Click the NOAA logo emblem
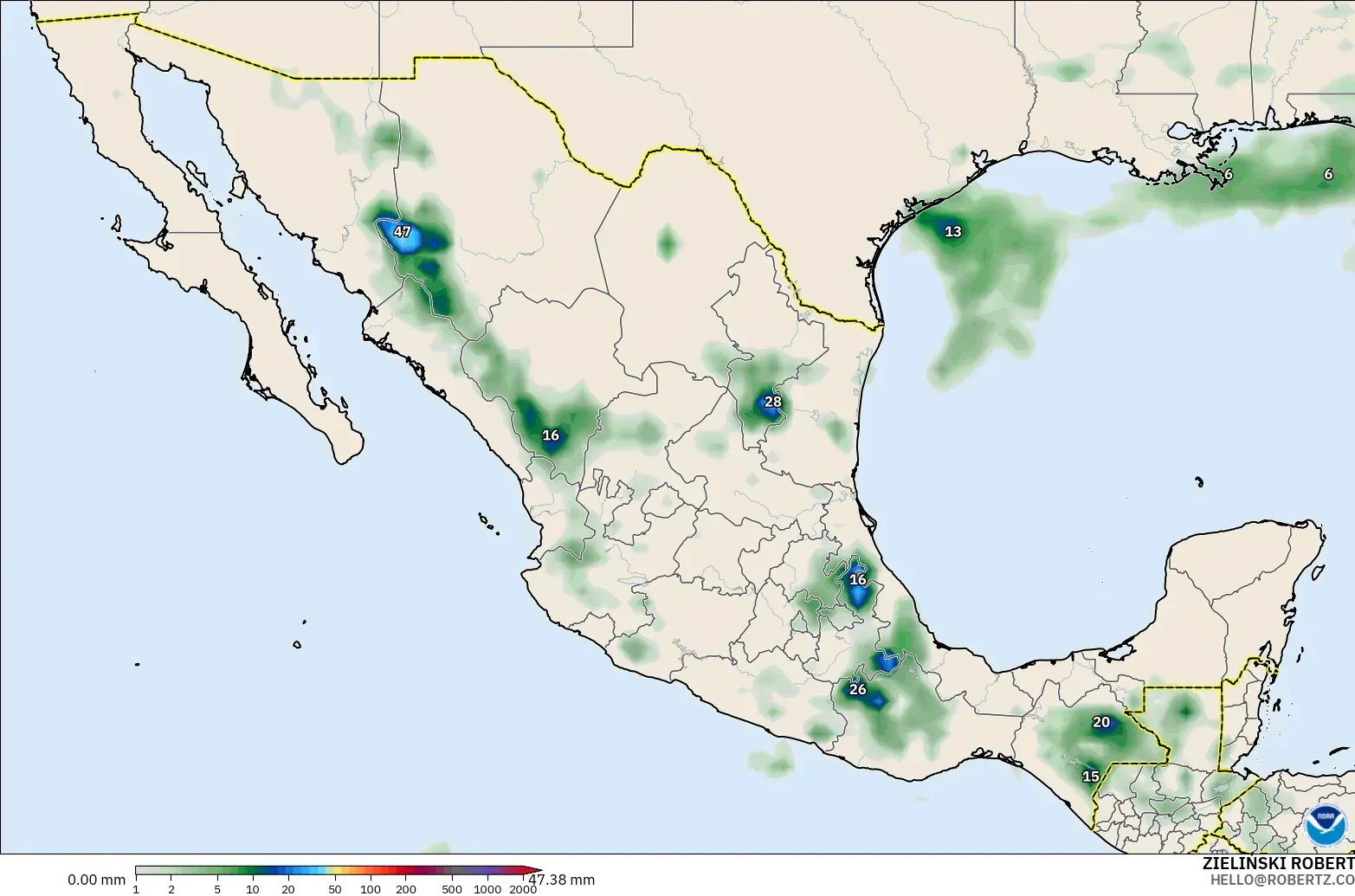 coord(1325,825)
